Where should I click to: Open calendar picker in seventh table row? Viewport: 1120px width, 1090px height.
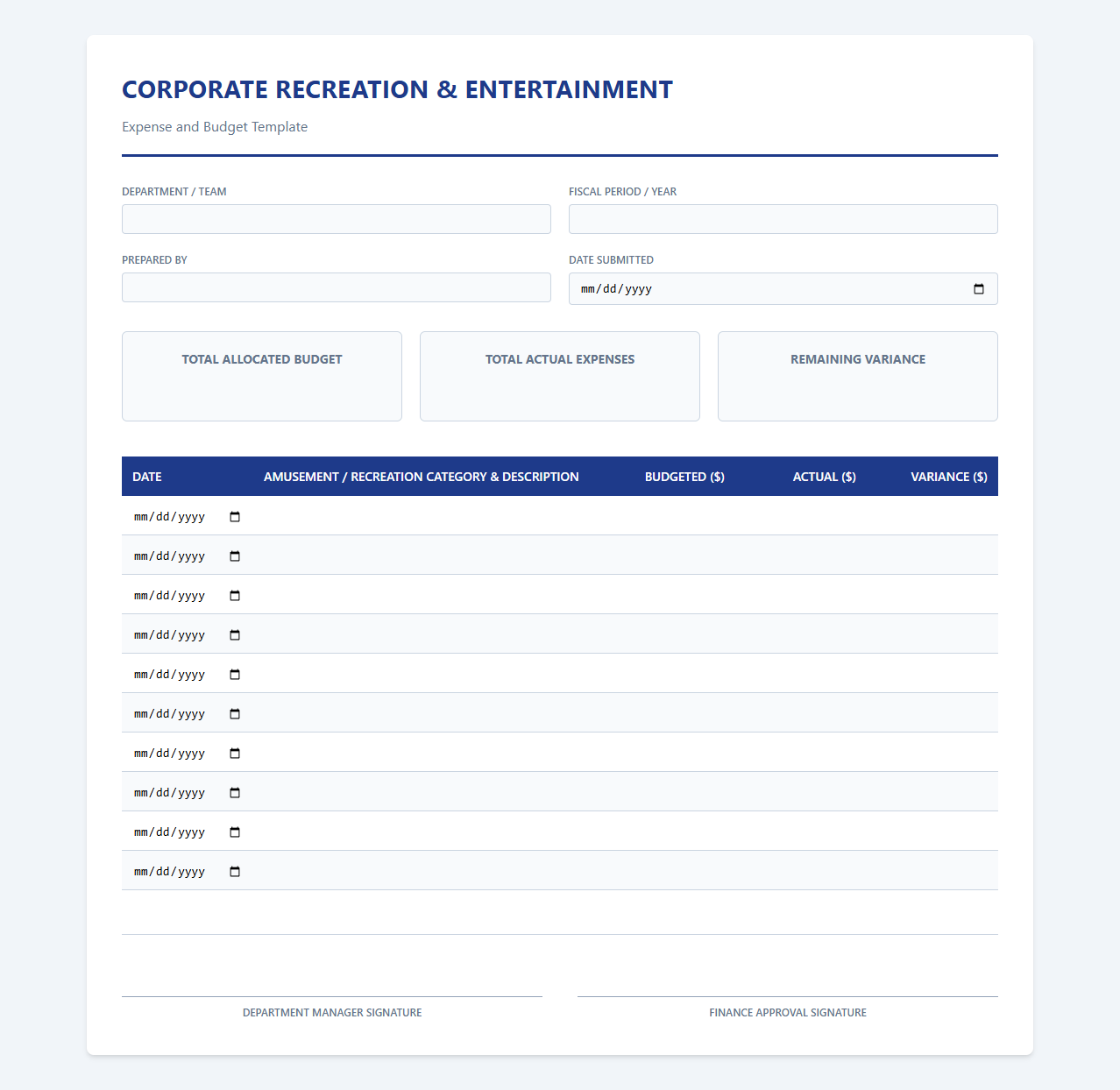235,754
